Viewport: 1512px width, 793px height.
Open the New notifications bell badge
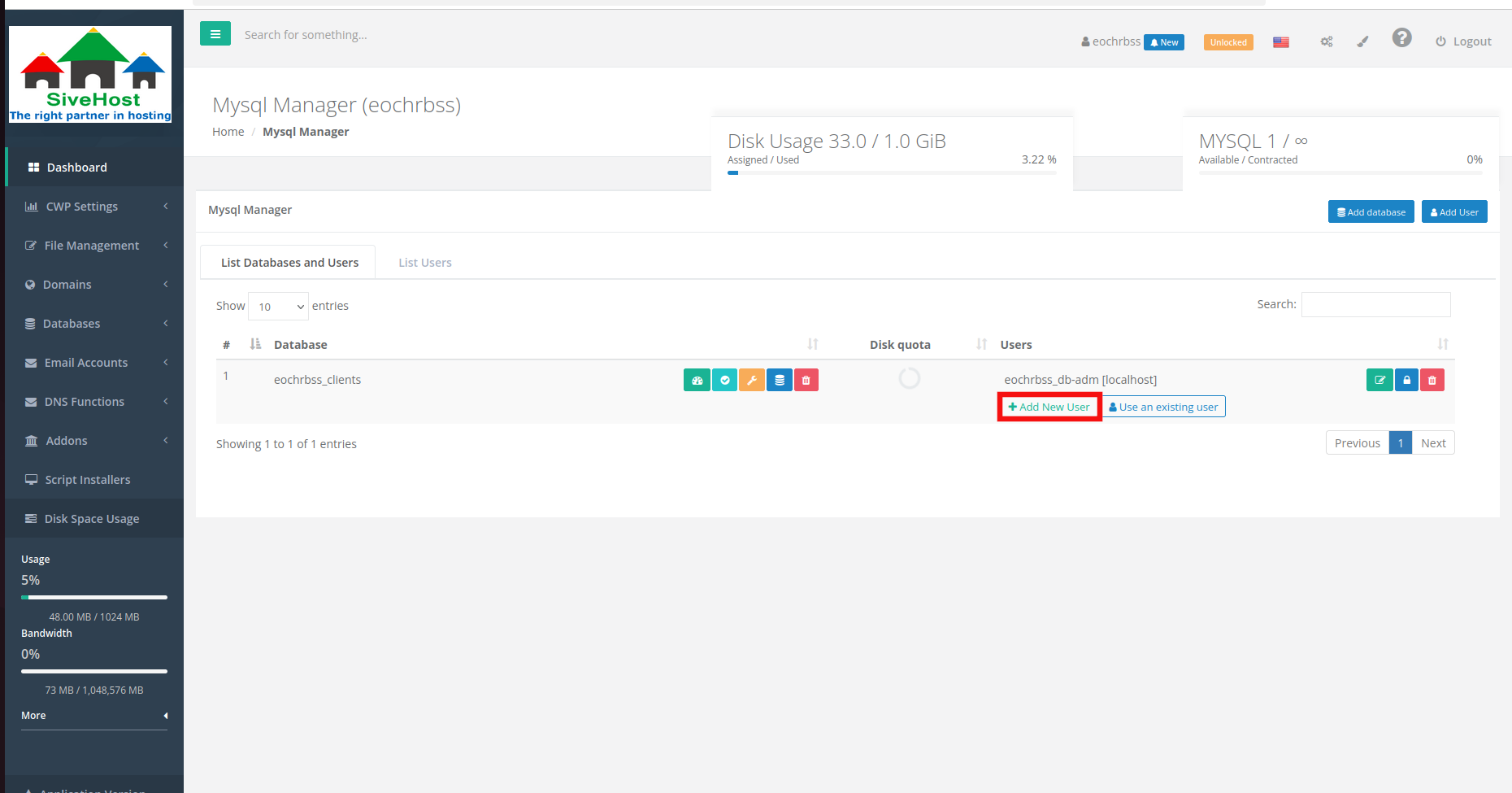(x=1164, y=42)
